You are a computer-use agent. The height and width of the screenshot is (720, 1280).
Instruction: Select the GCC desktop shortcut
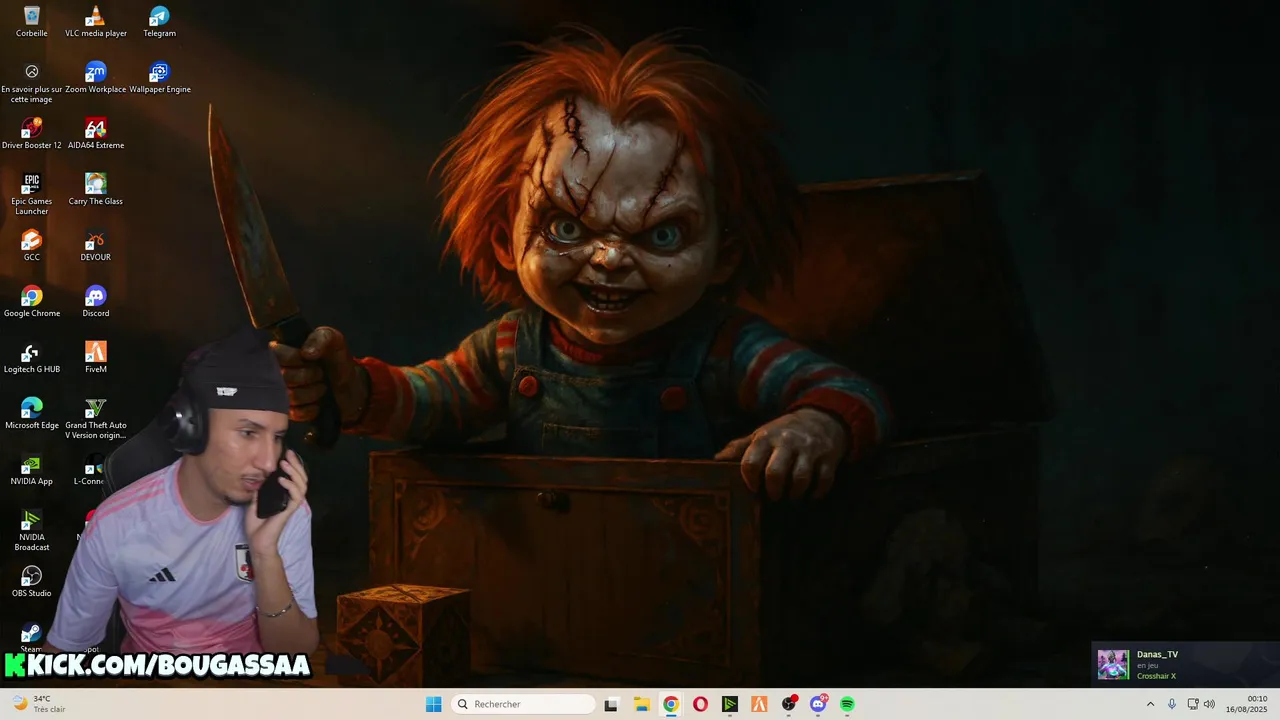pos(32,246)
